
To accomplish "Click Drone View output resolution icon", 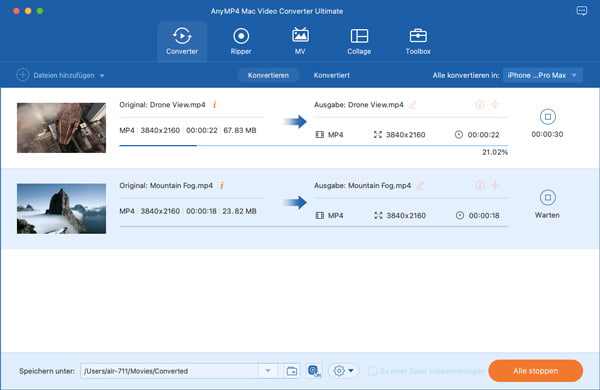I will pyautogui.click(x=378, y=135).
